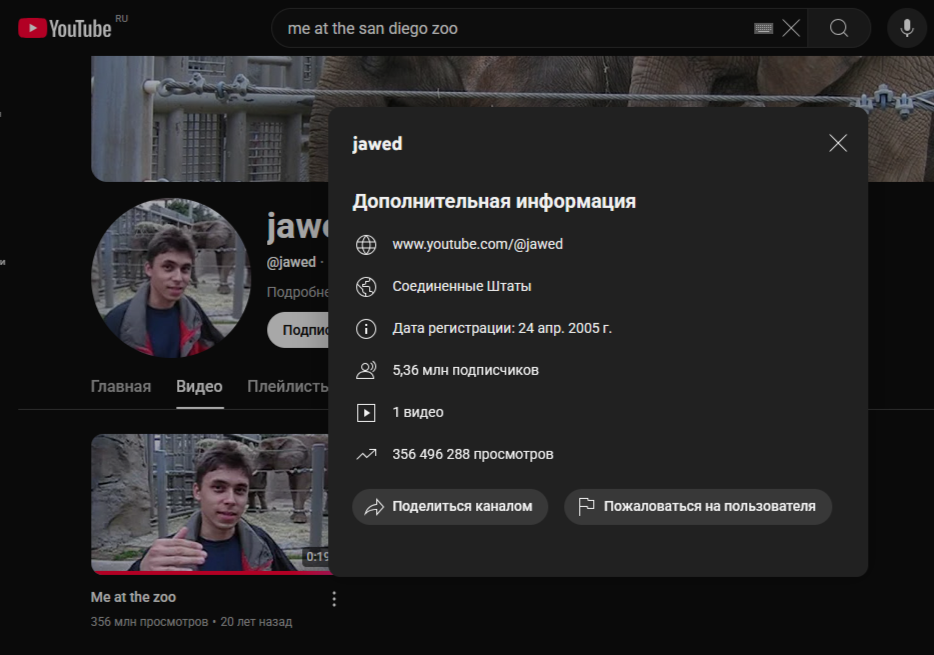Switch to the Главная tab
This screenshot has width=934, height=655.
[x=121, y=386]
